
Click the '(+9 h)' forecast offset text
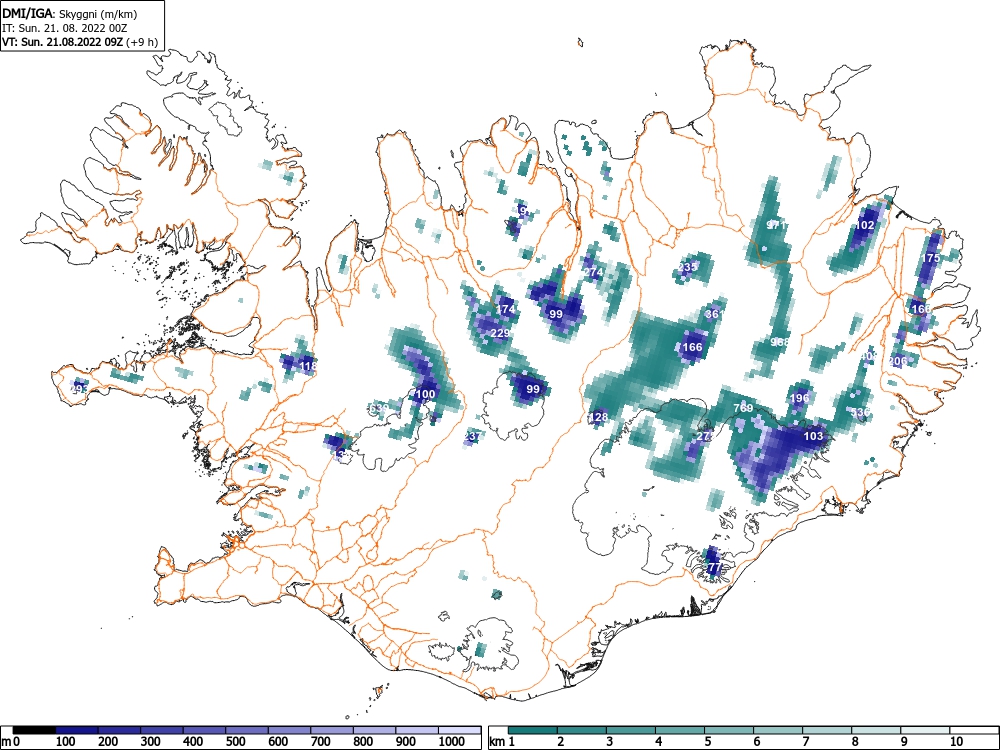coord(142,42)
